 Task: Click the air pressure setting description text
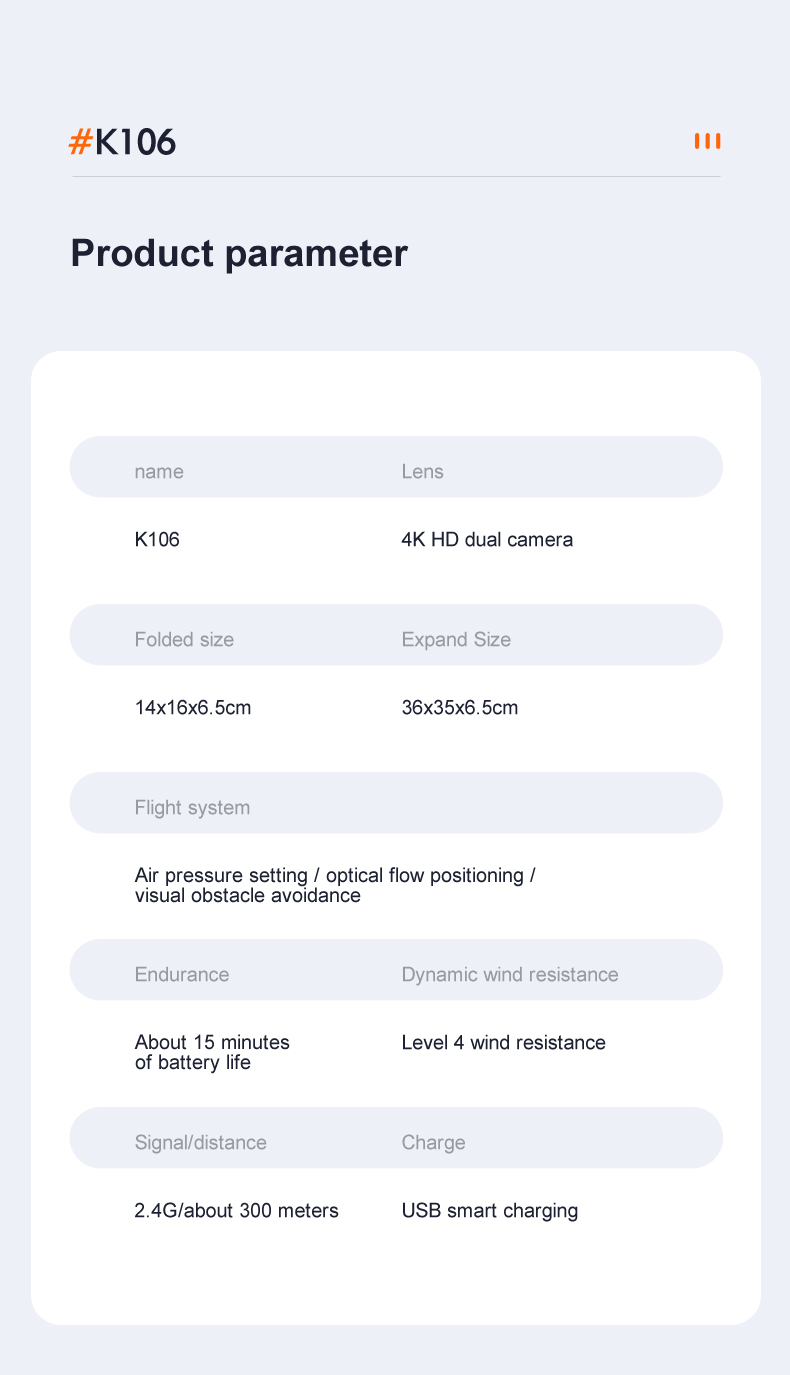coord(335,885)
